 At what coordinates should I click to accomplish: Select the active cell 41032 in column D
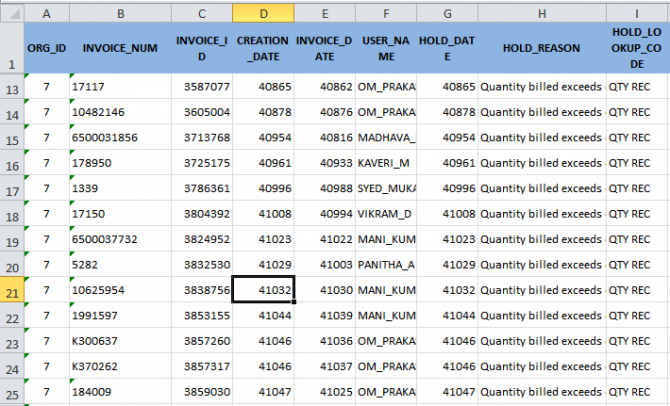[263, 290]
